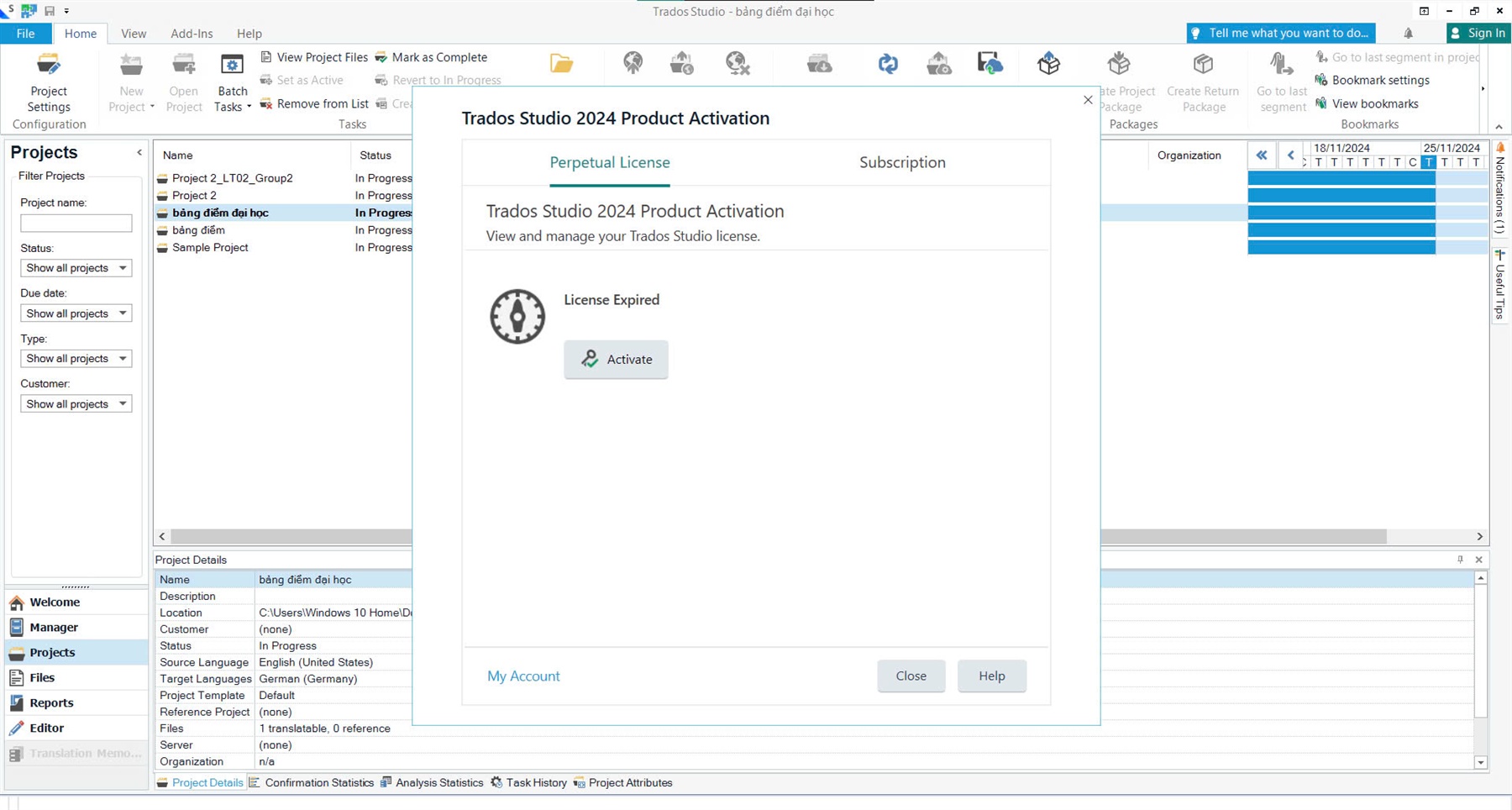Click the timeline double-left arrow
Image resolution: width=1512 pixels, height=810 pixels.
tap(1261, 155)
